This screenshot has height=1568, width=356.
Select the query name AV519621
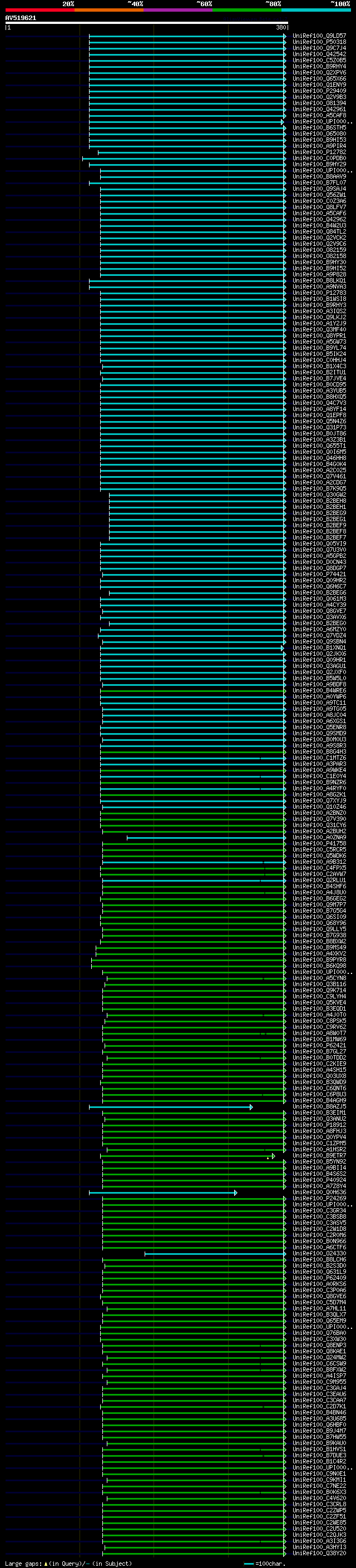pos(21,18)
